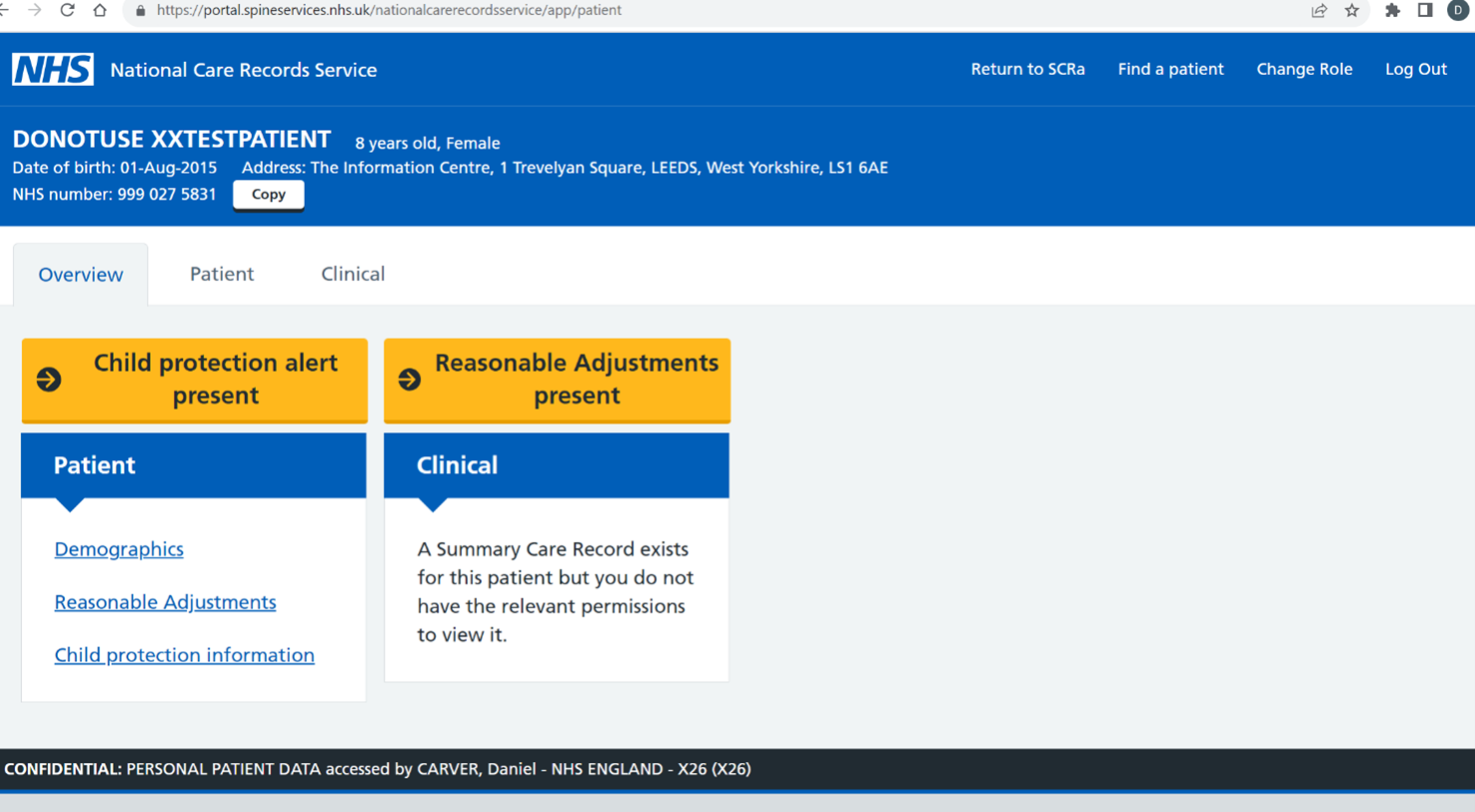The image size is (1475, 812).
Task: Switch to the Clinical tab
Action: click(x=353, y=274)
